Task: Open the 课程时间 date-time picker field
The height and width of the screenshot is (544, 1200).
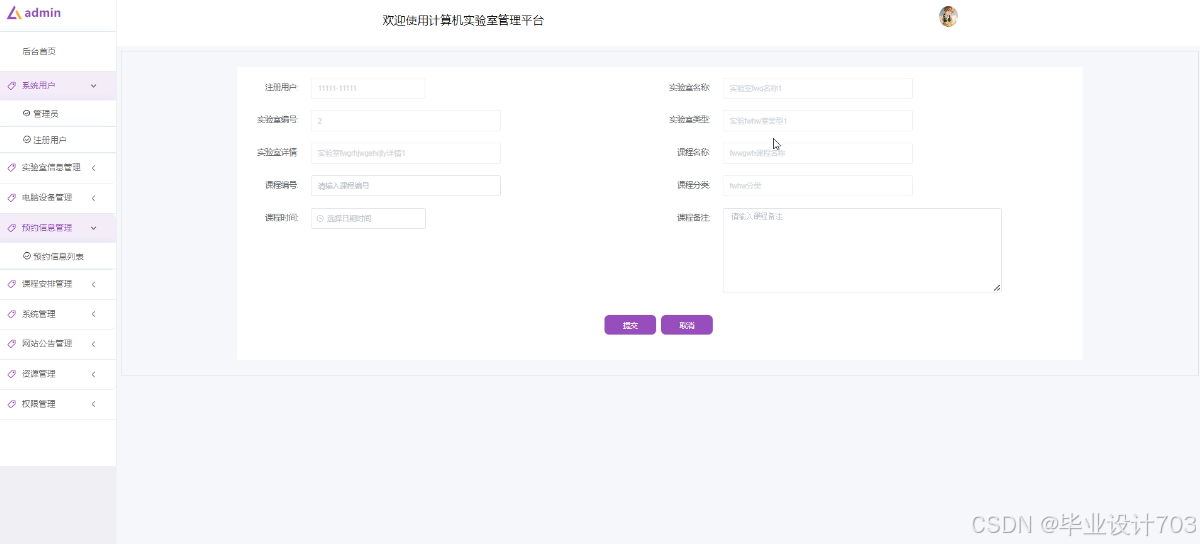Action: (x=368, y=218)
